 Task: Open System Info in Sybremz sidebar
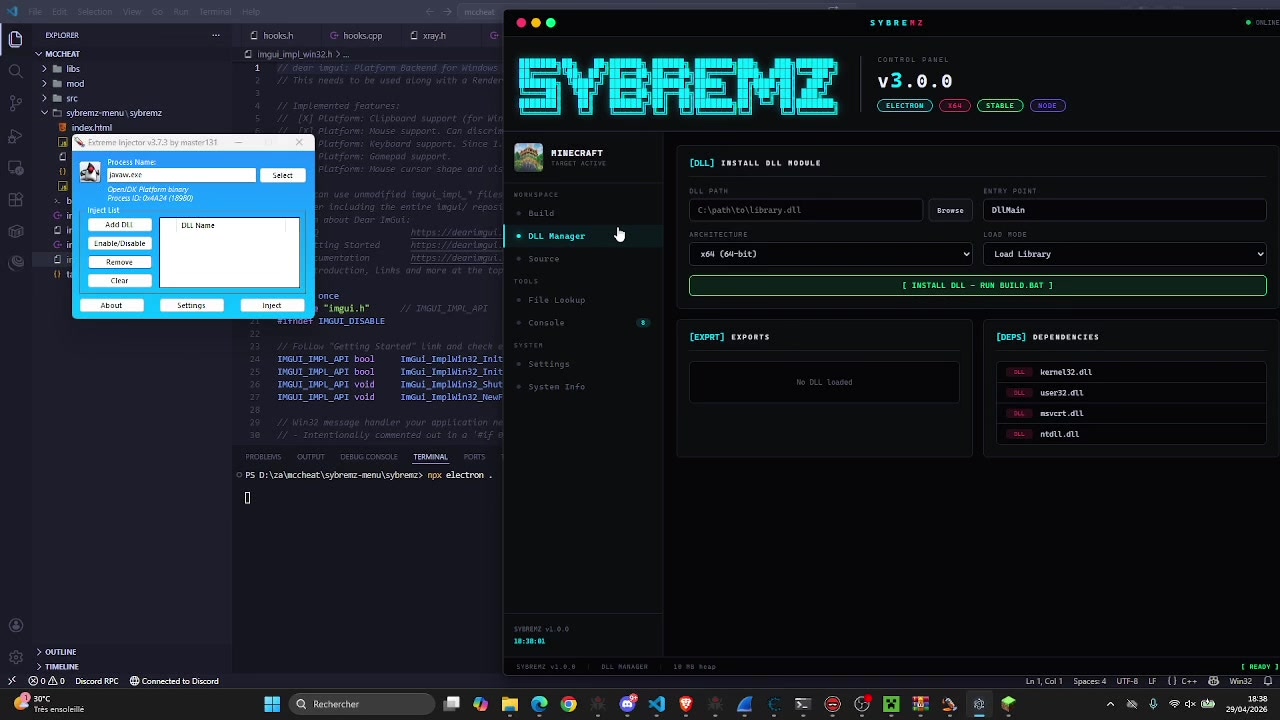tap(585, 387)
